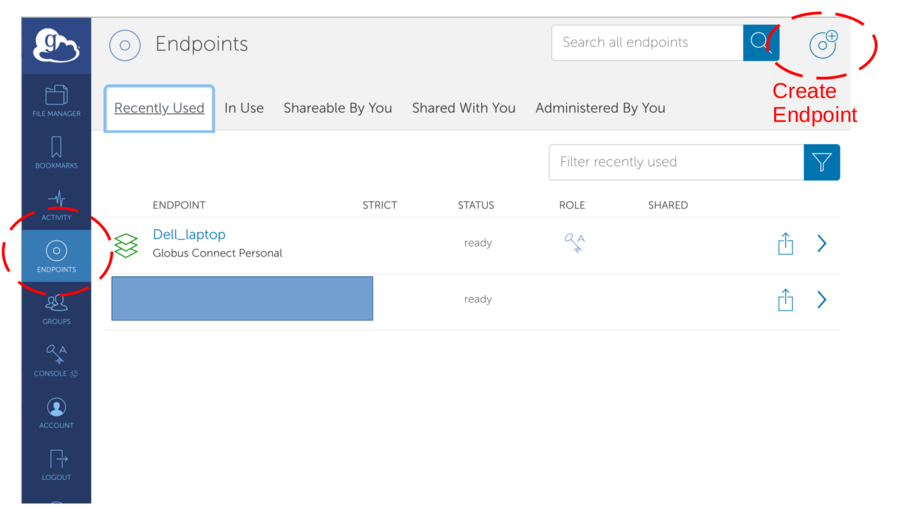
Task: Open the Activity sidebar item
Action: 56,203
